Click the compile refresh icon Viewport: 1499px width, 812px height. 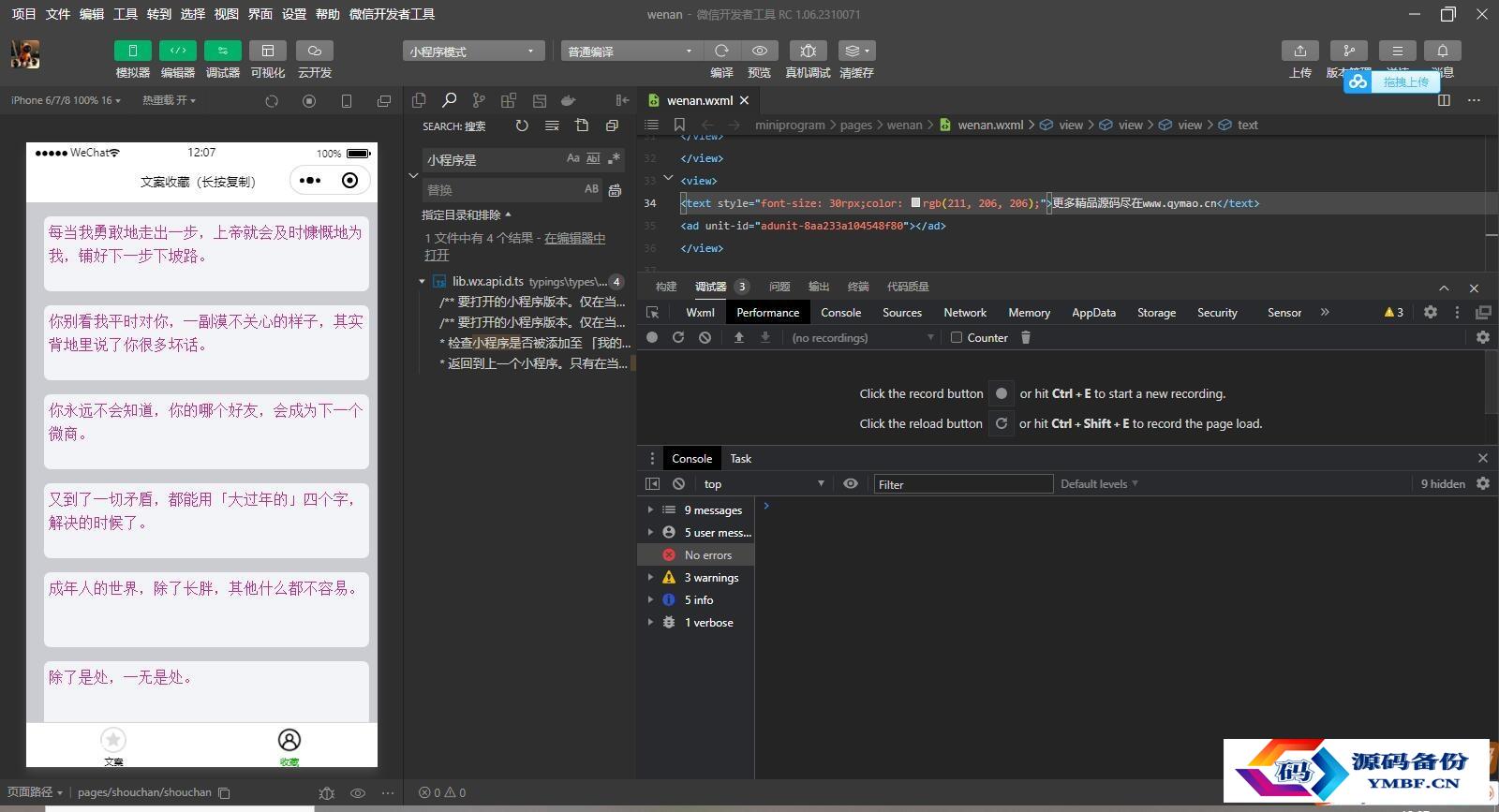(x=721, y=51)
